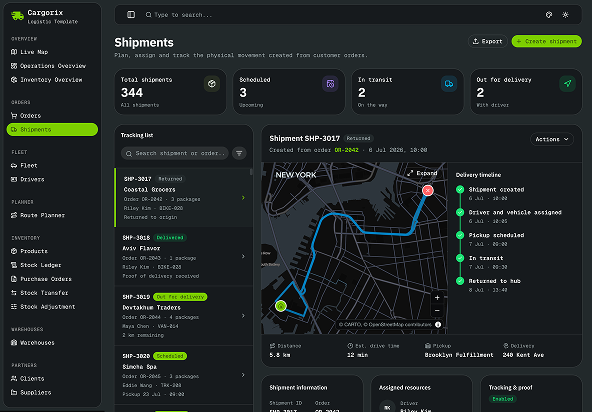Open Route Planner
Image resolution: width=592 pixels, height=412 pixels.
coord(52,215)
